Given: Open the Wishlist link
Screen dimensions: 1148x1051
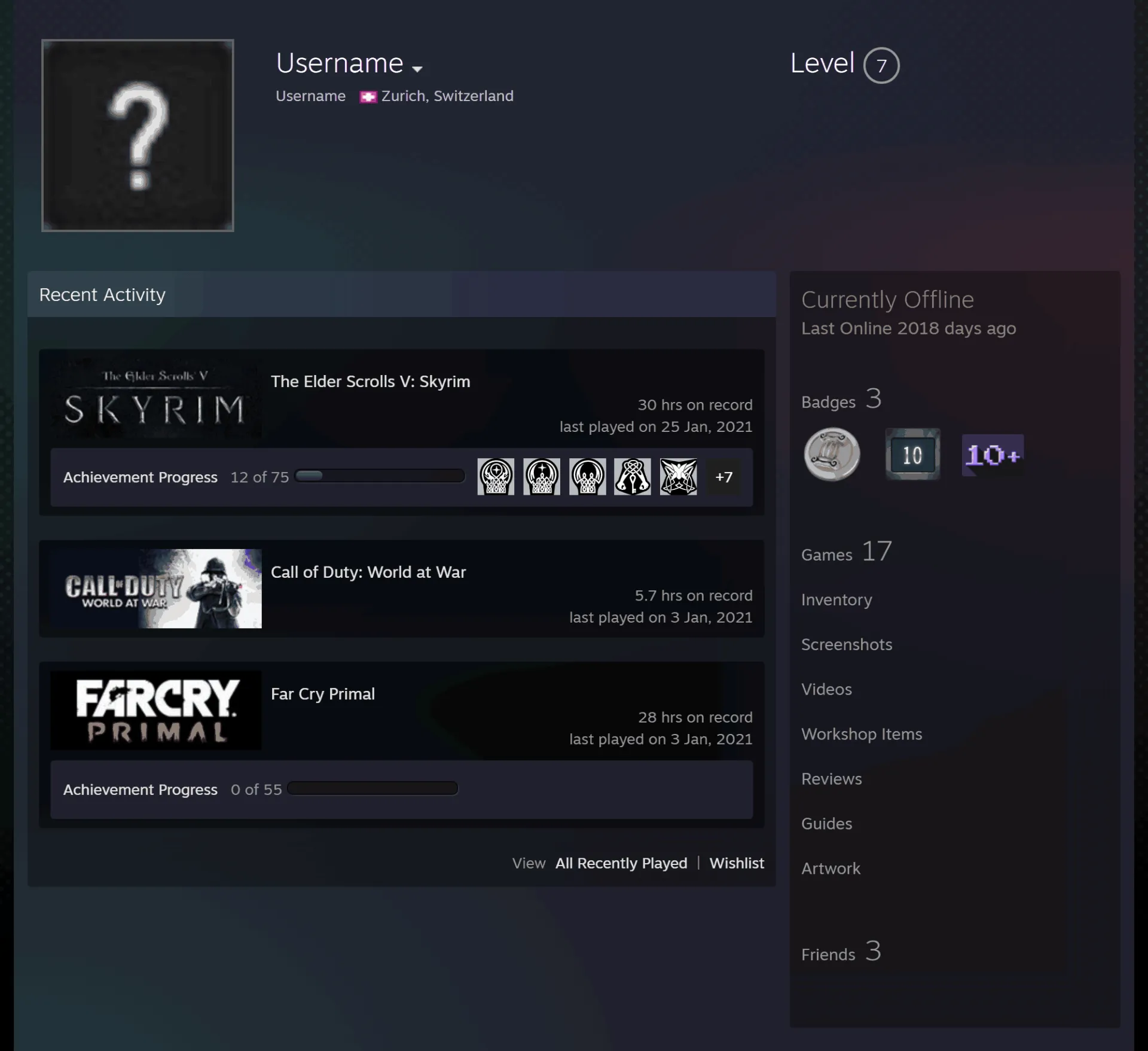Looking at the screenshot, I should [737, 863].
